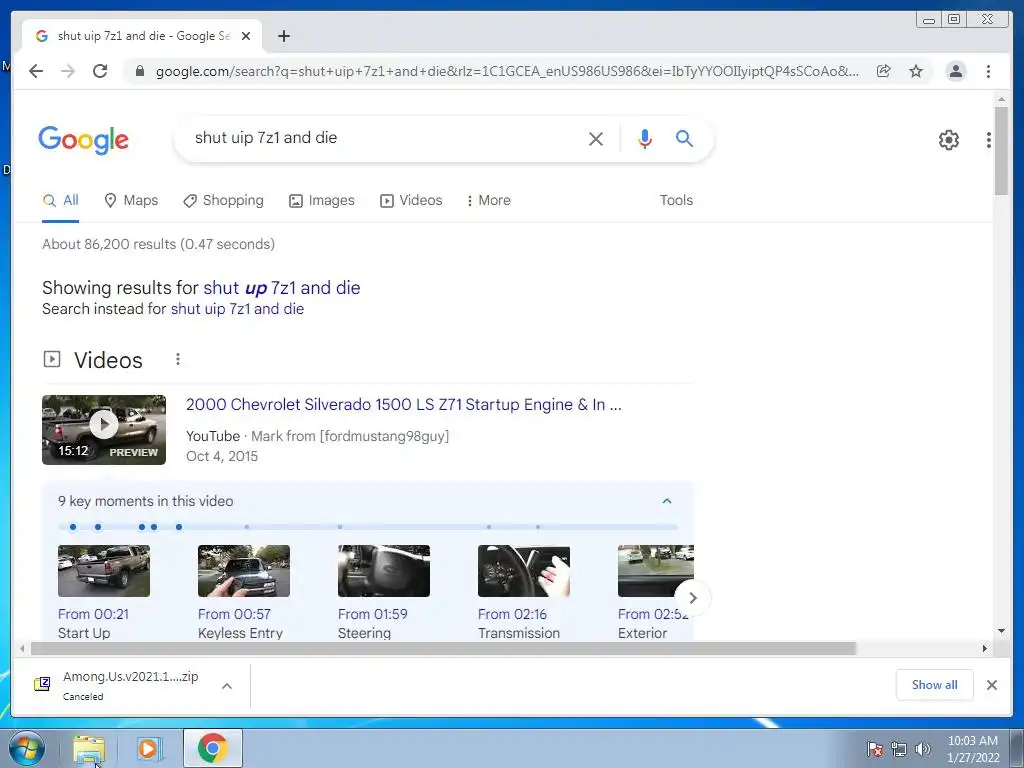Show all downloads

pos(935,684)
